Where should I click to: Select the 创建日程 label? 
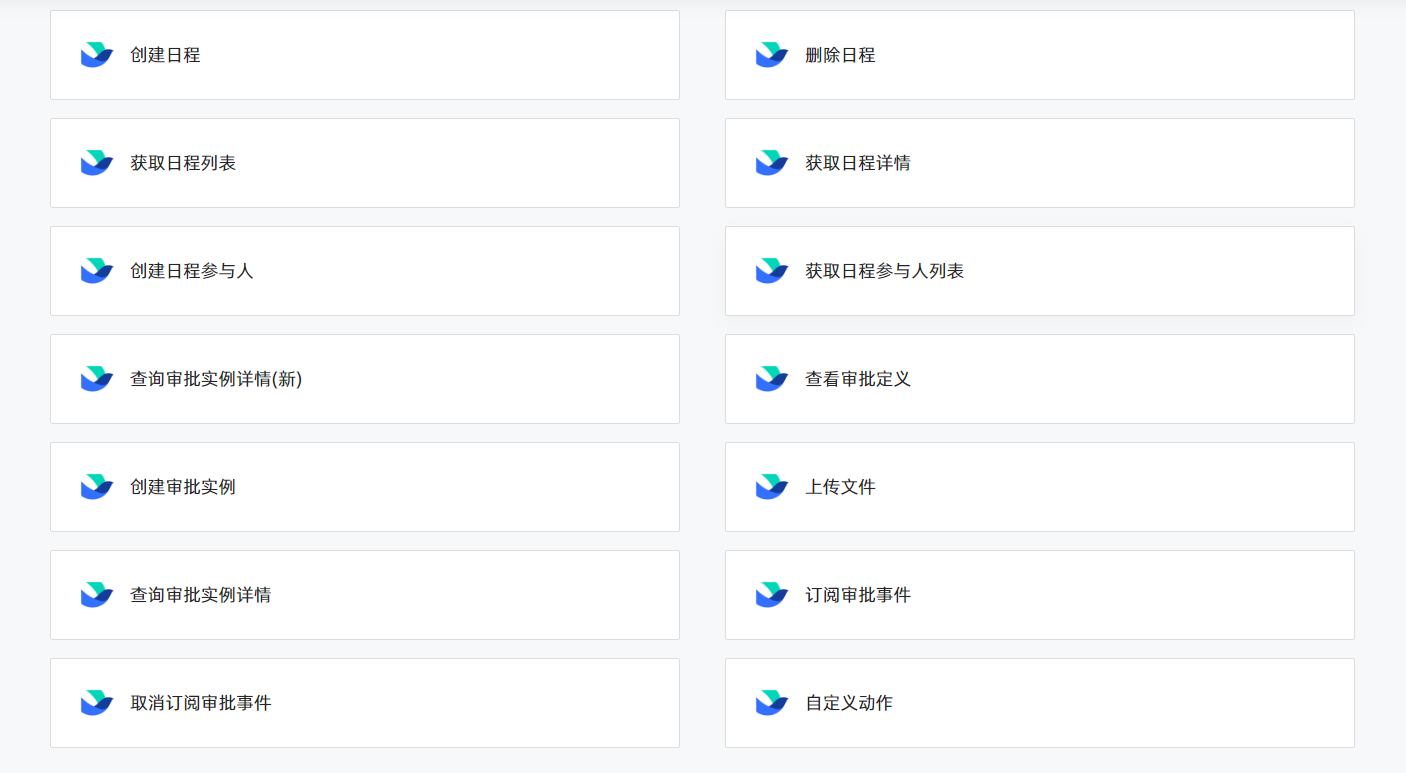click(x=165, y=55)
